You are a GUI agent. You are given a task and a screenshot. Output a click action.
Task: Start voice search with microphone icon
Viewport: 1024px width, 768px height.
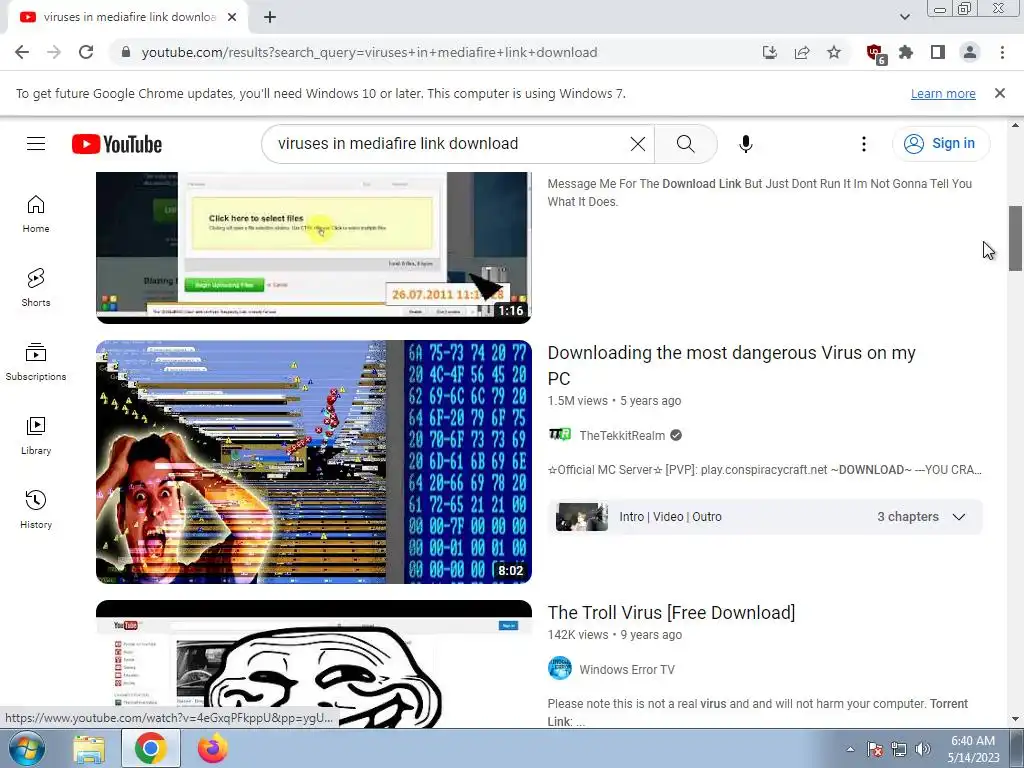(x=746, y=144)
